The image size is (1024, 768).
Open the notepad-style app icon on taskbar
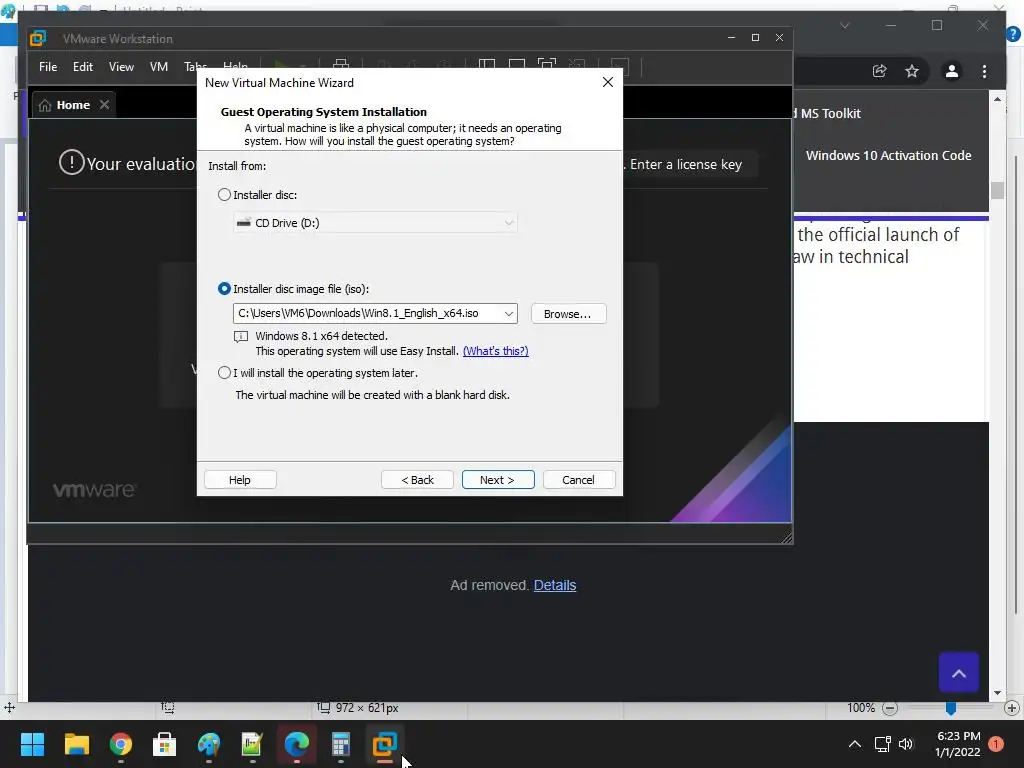coord(252,744)
